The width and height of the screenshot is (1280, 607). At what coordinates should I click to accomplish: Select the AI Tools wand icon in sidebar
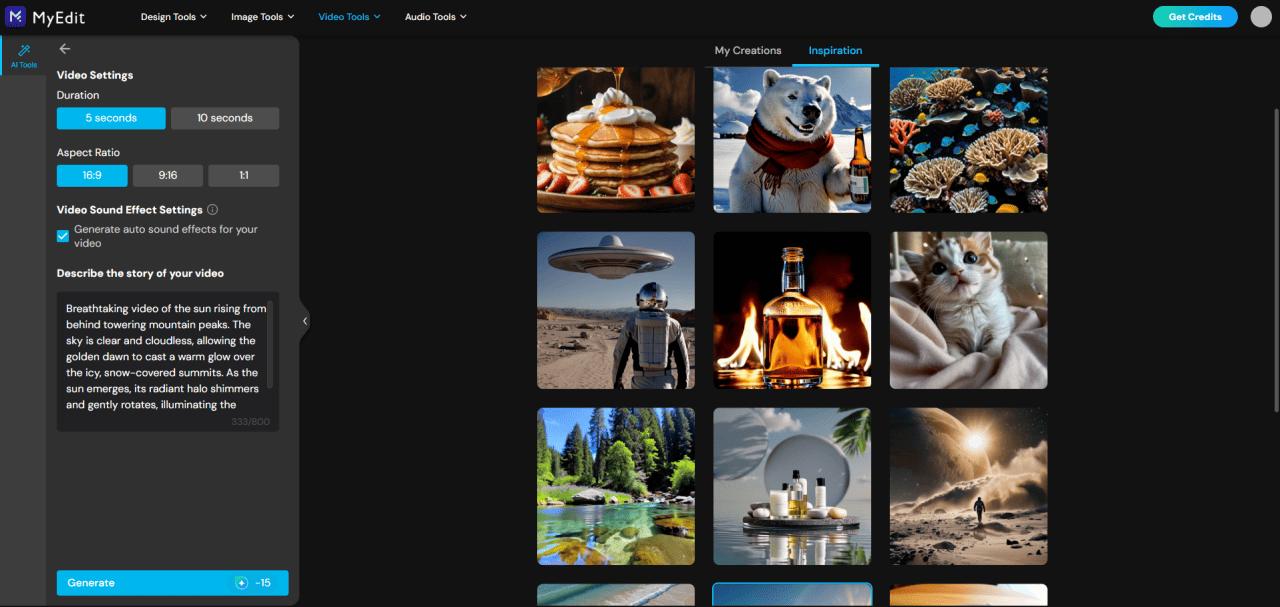pyautogui.click(x=22, y=55)
